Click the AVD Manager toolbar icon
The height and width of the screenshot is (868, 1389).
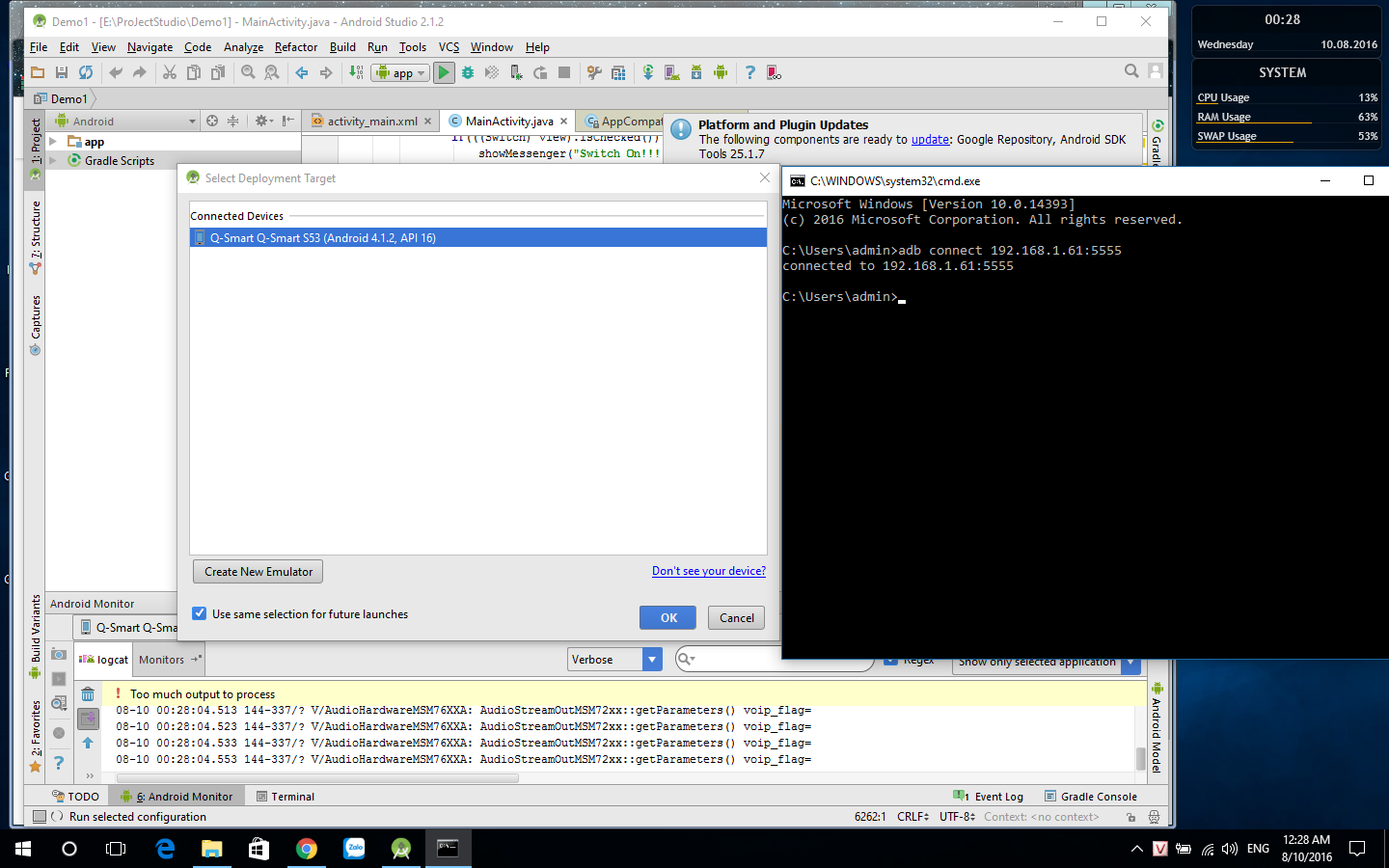[x=672, y=72]
